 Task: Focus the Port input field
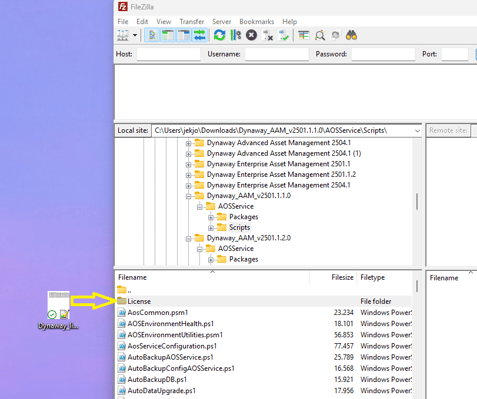click(x=455, y=54)
